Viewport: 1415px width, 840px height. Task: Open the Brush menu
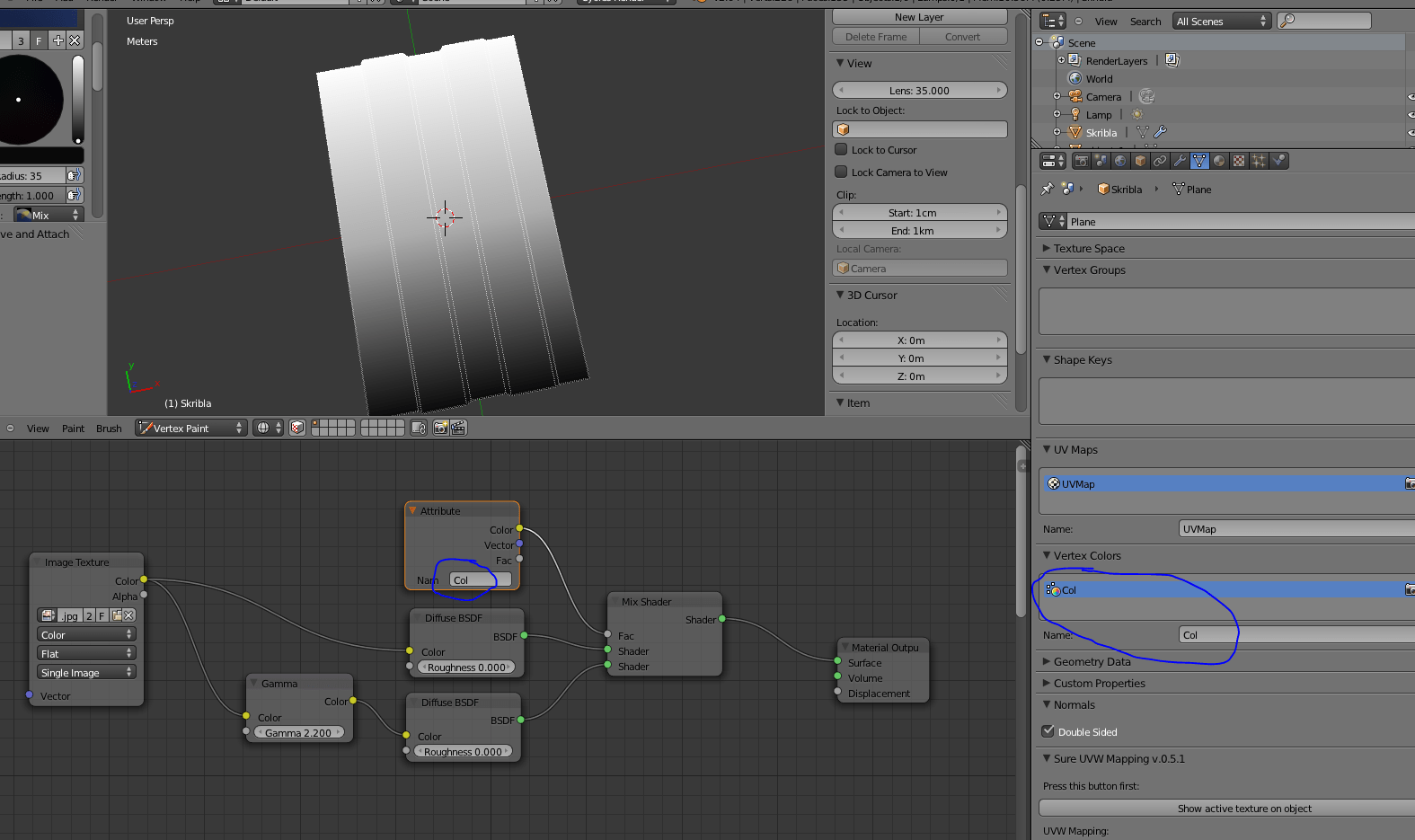(x=109, y=429)
